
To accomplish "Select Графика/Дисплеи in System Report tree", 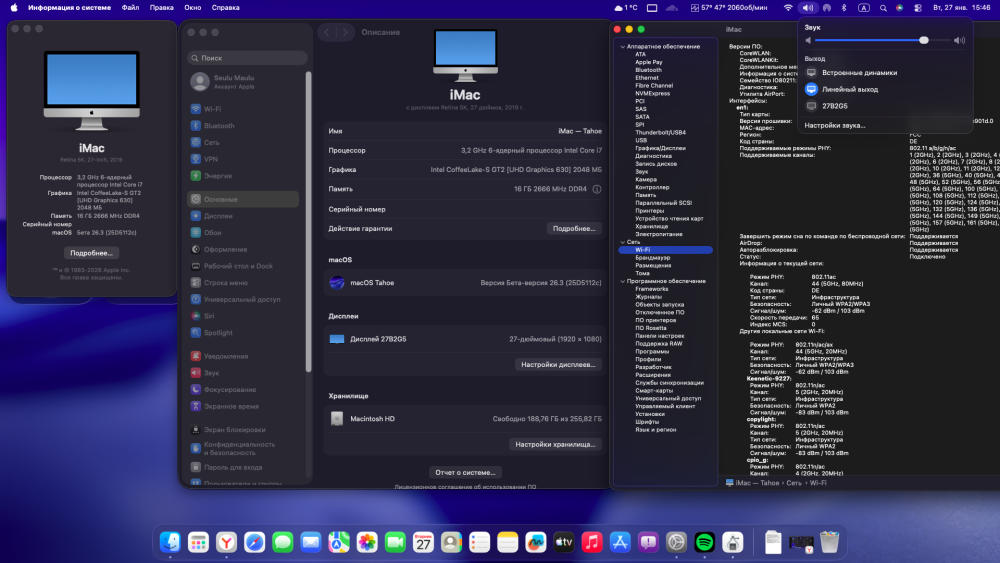I will (660, 148).
